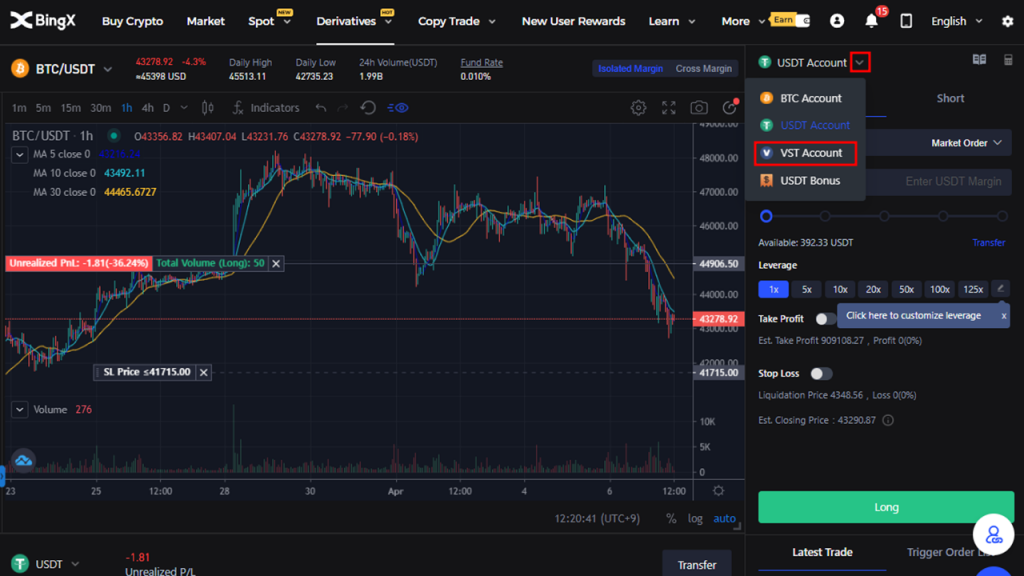Image resolution: width=1024 pixels, height=576 pixels.
Task: Select 125x leverage
Action: (x=973, y=289)
